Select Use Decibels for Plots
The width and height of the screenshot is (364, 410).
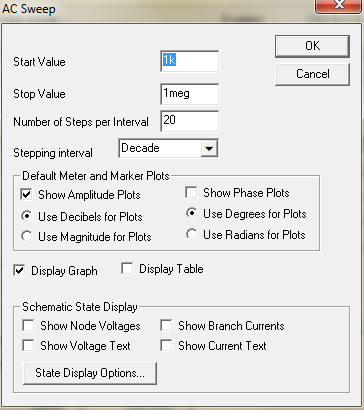point(26,216)
